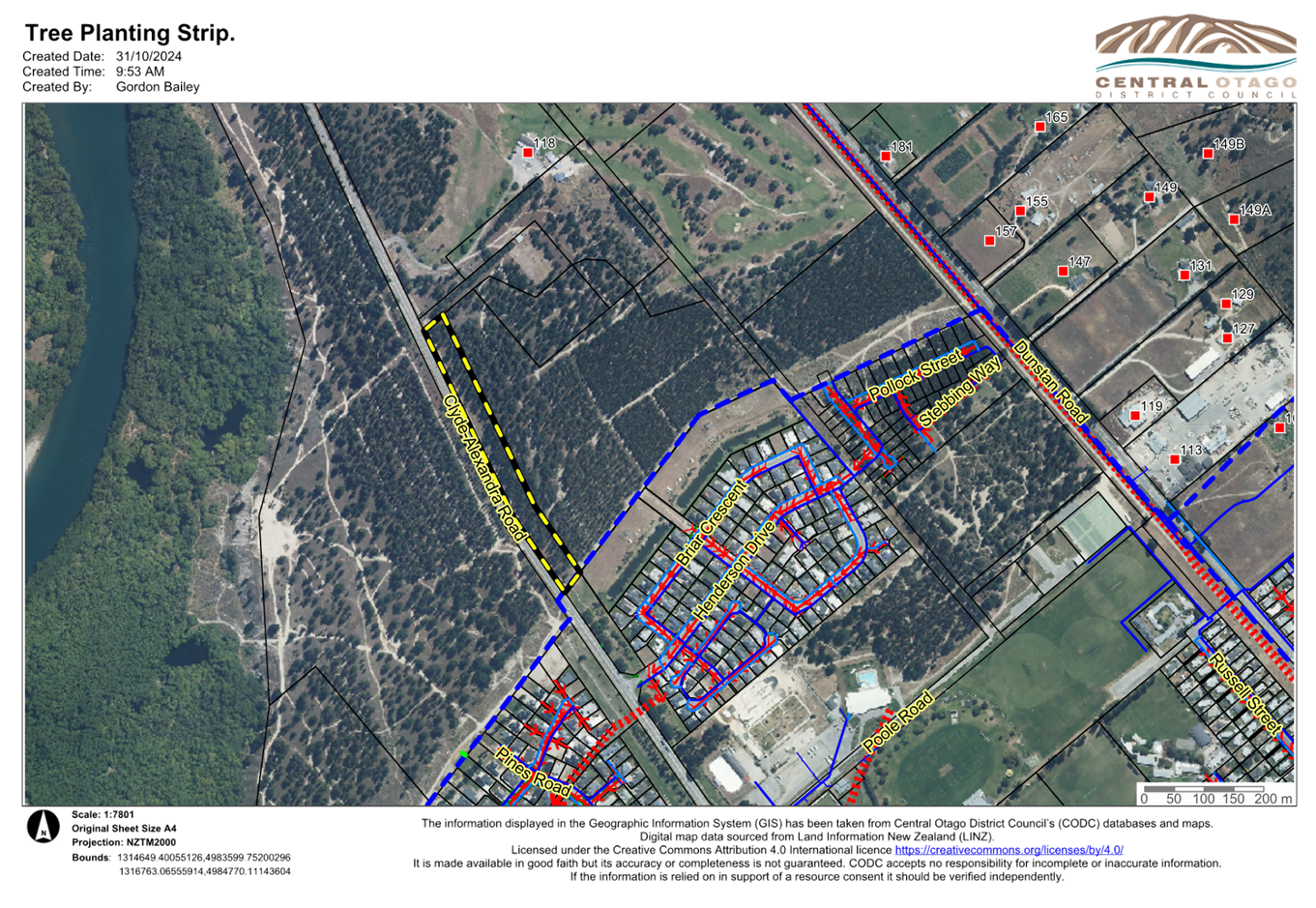Viewport: 1316px width, 908px height.
Task: Click the Briar Crescent label
Action: coord(712,522)
